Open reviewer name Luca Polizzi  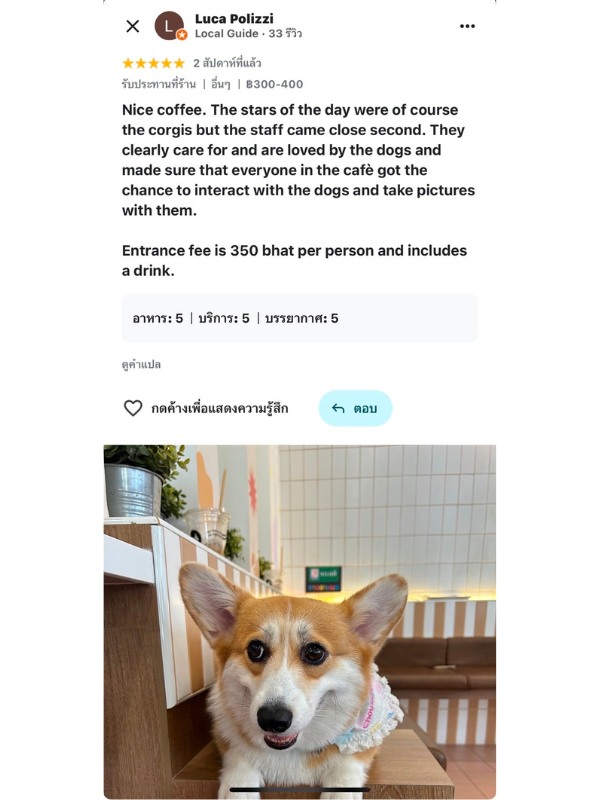(234, 19)
